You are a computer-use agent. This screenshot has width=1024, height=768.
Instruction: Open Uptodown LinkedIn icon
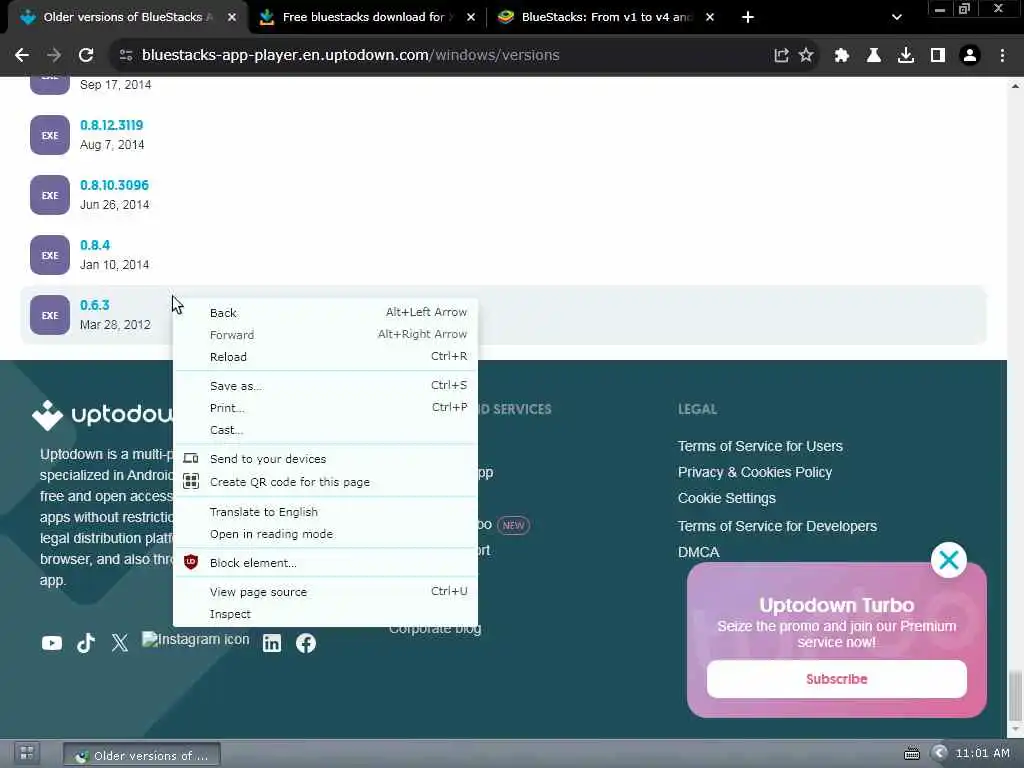(272, 643)
